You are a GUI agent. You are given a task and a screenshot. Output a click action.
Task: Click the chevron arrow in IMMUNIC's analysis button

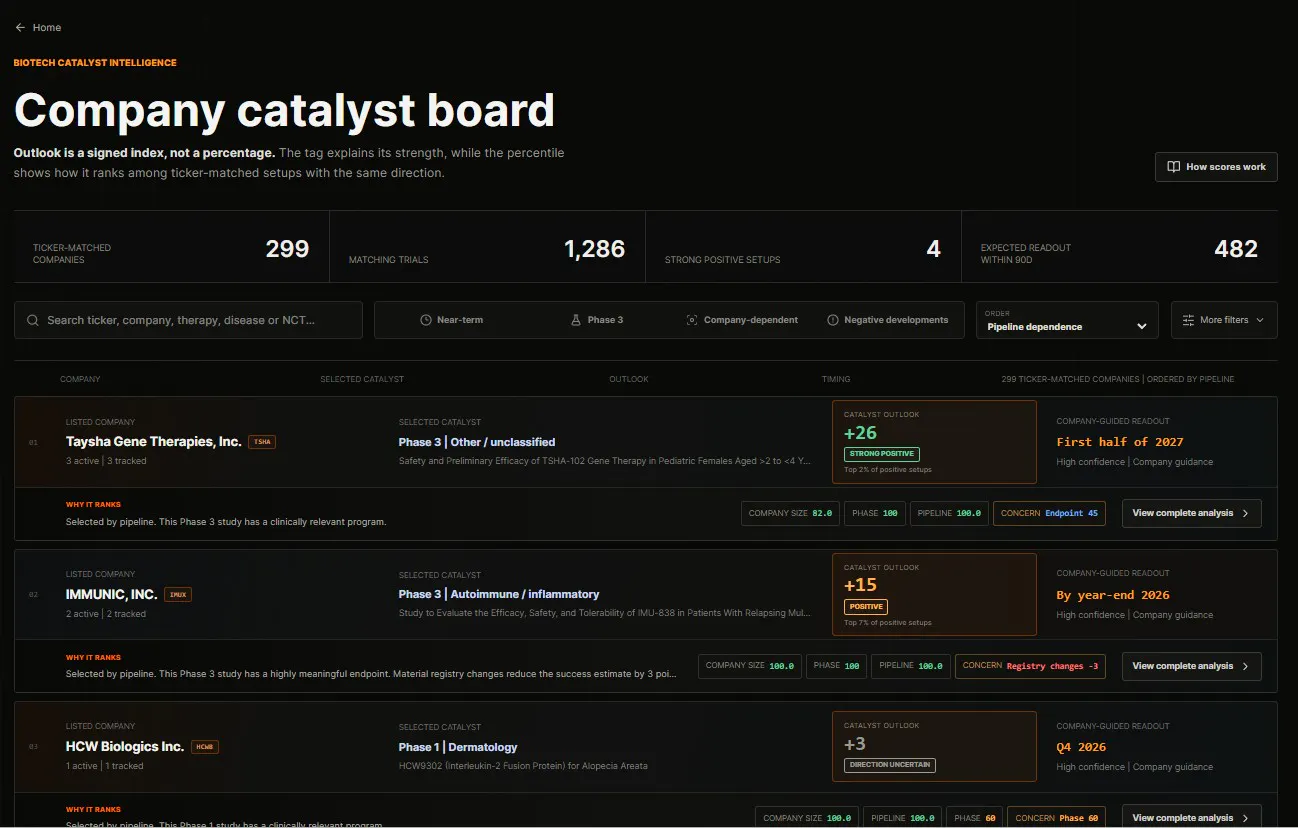click(1245, 666)
